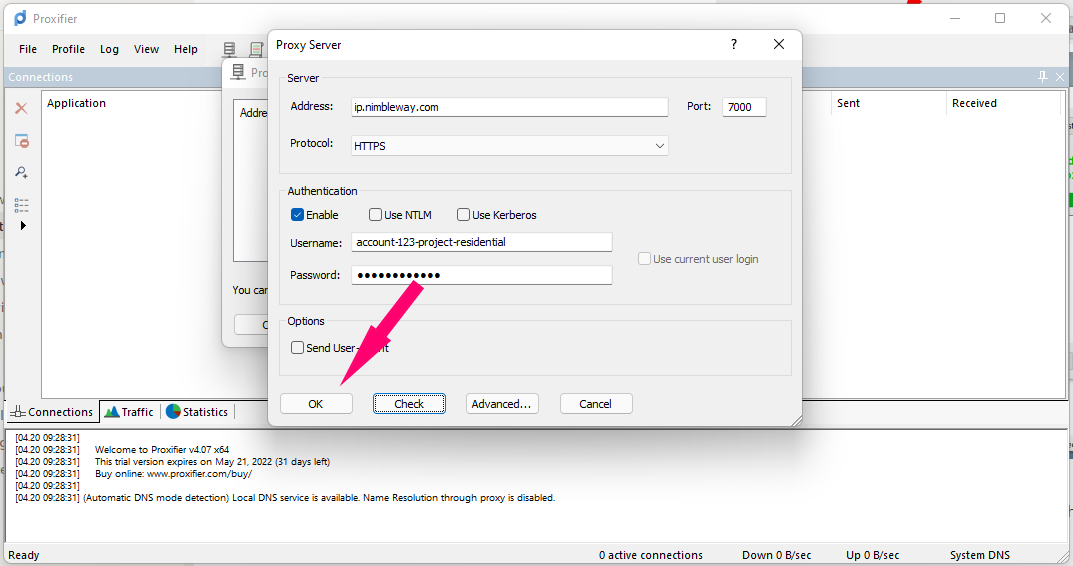The width and height of the screenshot is (1073, 566).
Task: Open the Proxification Rules toolbar icon
Action: (256, 49)
